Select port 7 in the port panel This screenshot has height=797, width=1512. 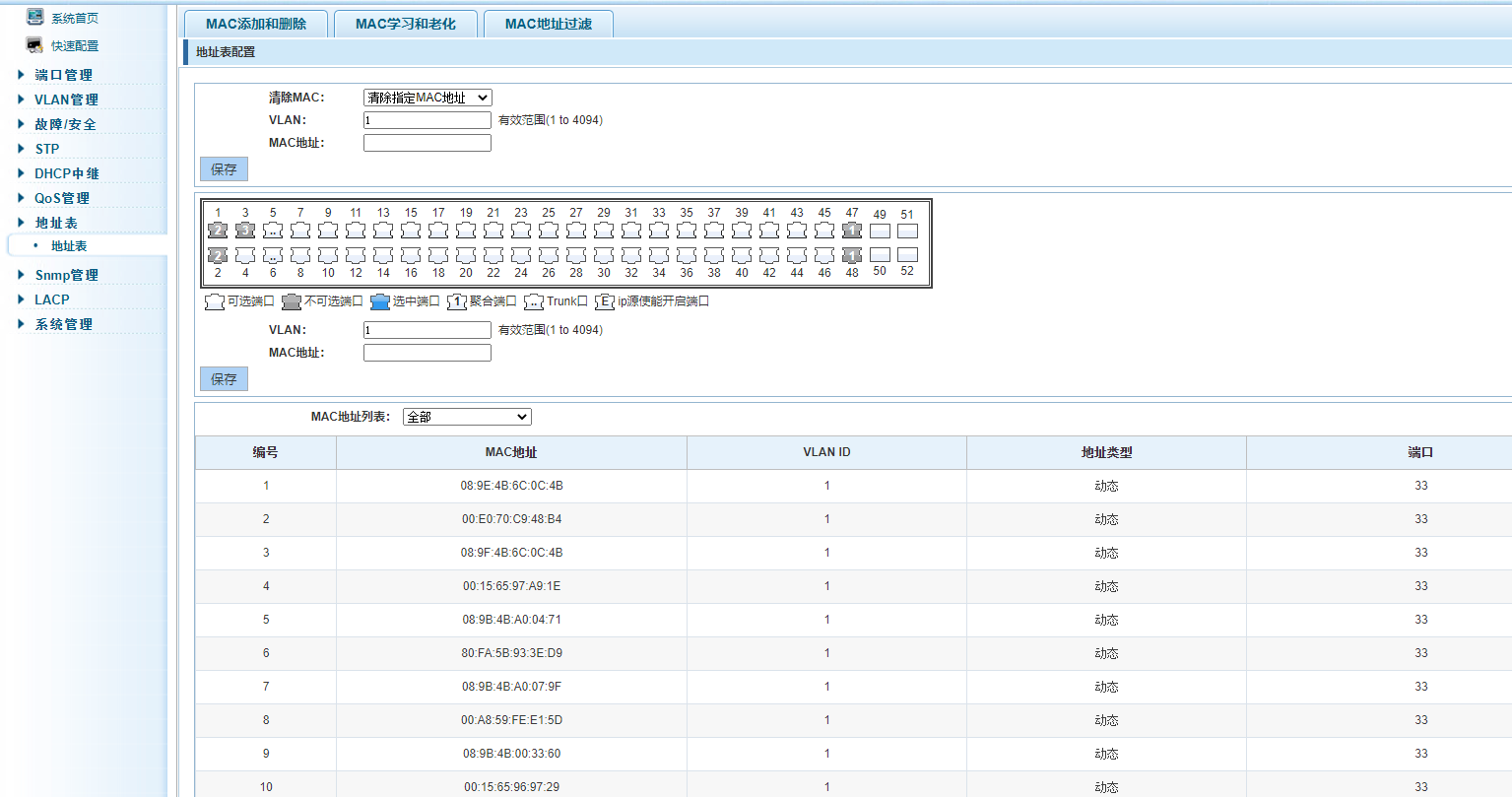pyautogui.click(x=300, y=231)
